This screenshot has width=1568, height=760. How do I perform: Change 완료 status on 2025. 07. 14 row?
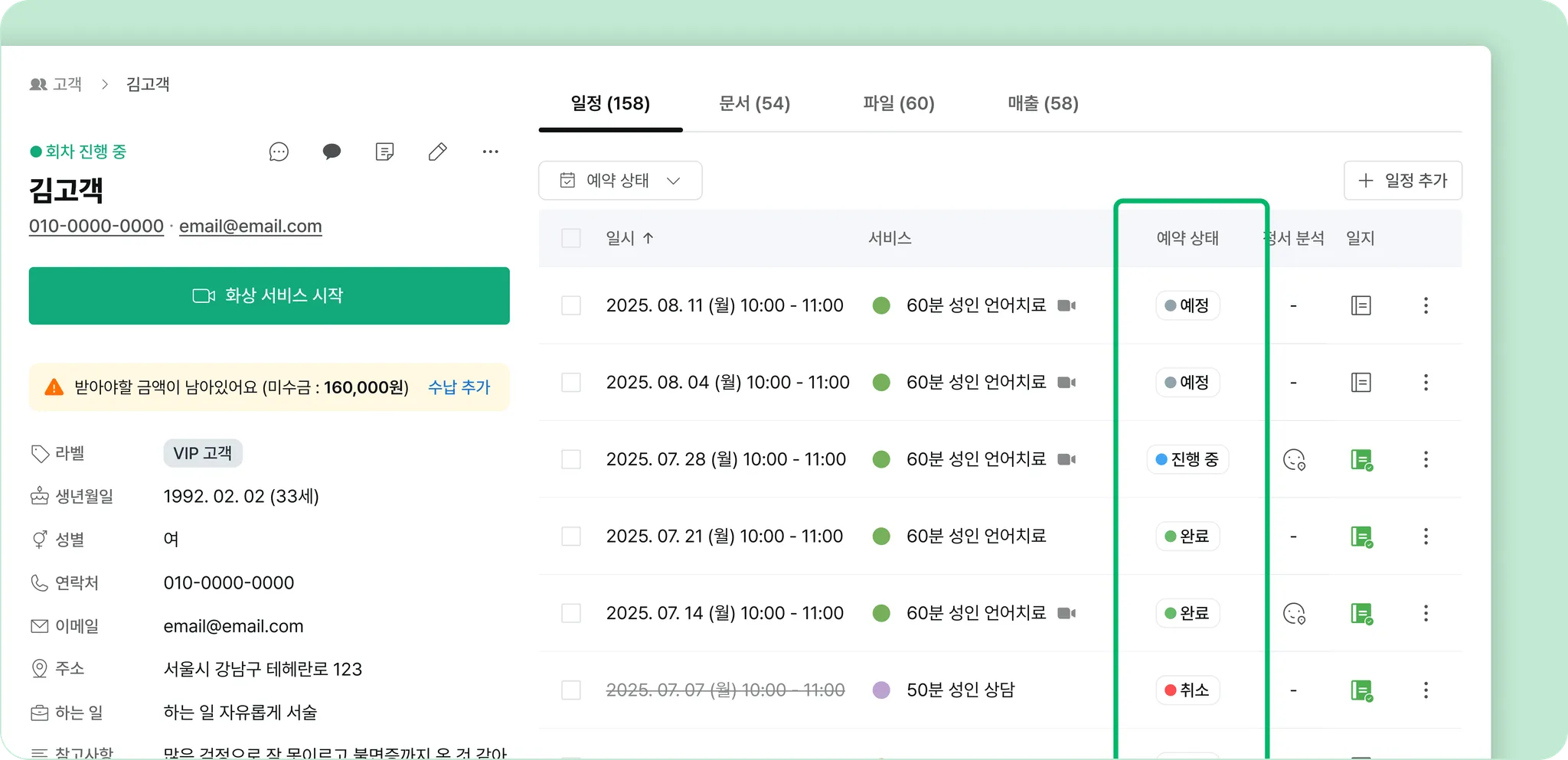pos(1187,613)
